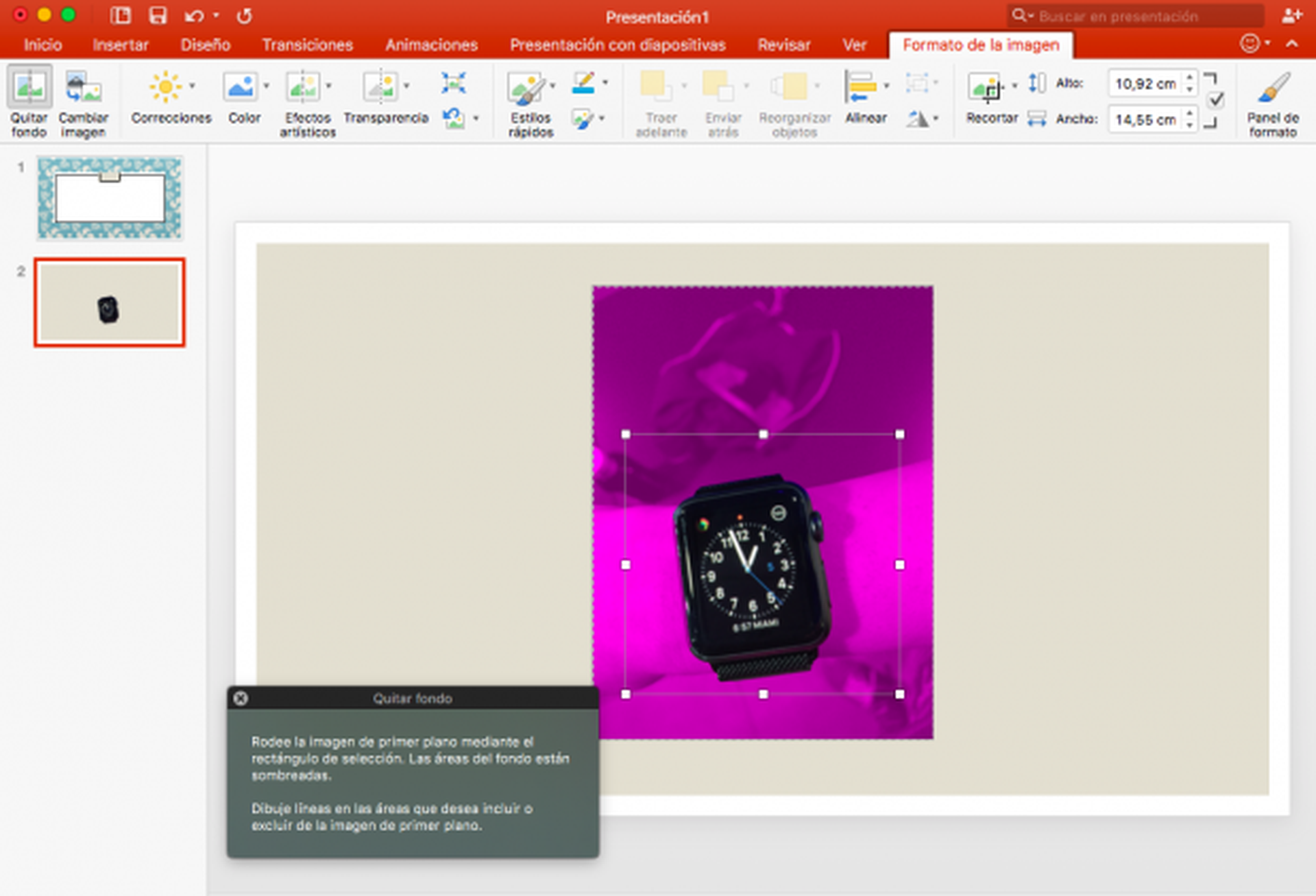The height and width of the screenshot is (896, 1316).
Task: Click the Estilos rápidos icon
Action: [526, 88]
